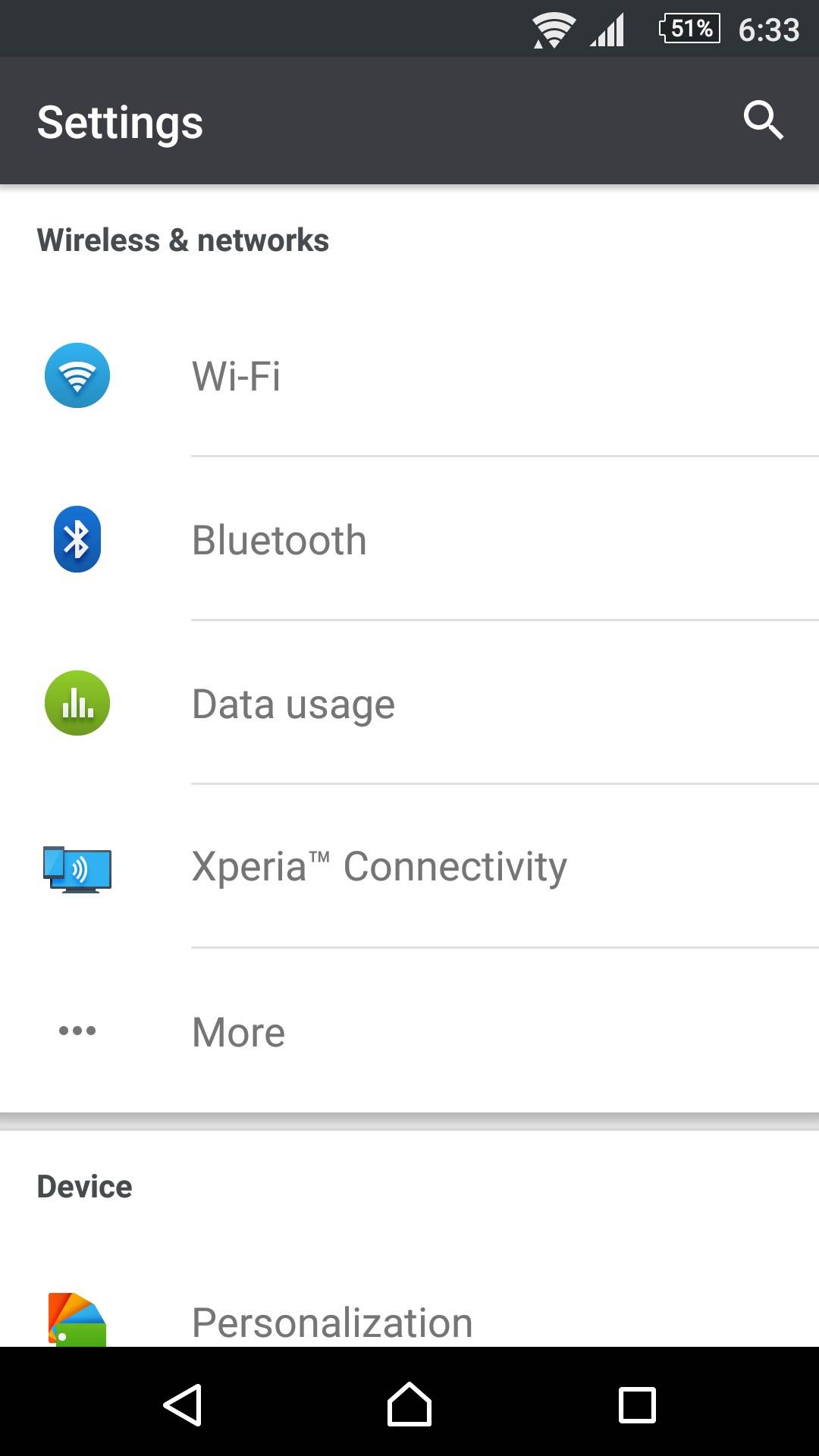Open Xperia Connectivity entry
This screenshot has width=819, height=1456.
click(379, 867)
